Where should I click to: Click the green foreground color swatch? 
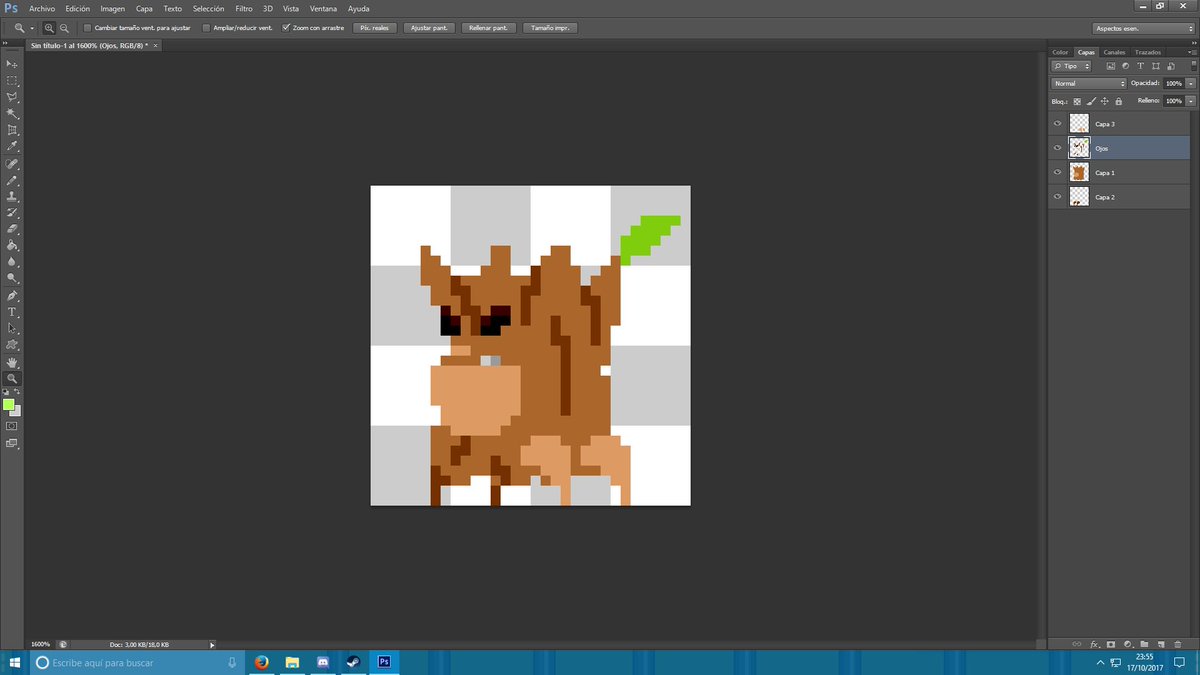click(x=8, y=404)
